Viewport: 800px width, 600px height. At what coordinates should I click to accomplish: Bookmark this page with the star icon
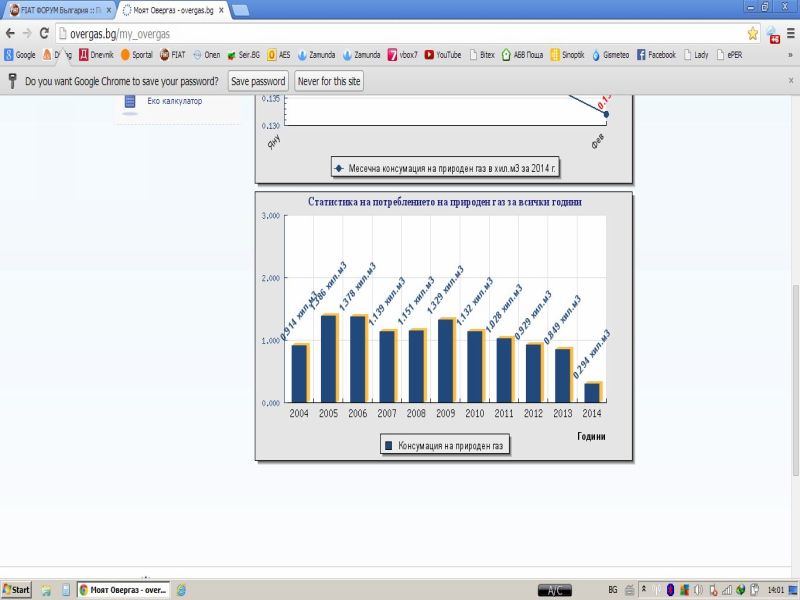(753, 33)
